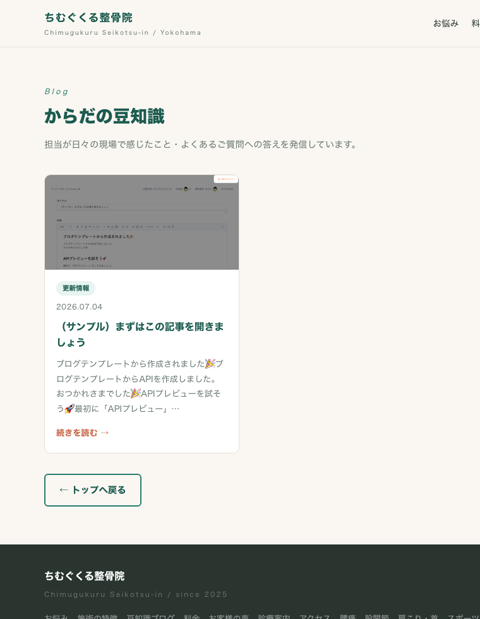
Task: Click the 更新情報 category tag
Action: 76,288
